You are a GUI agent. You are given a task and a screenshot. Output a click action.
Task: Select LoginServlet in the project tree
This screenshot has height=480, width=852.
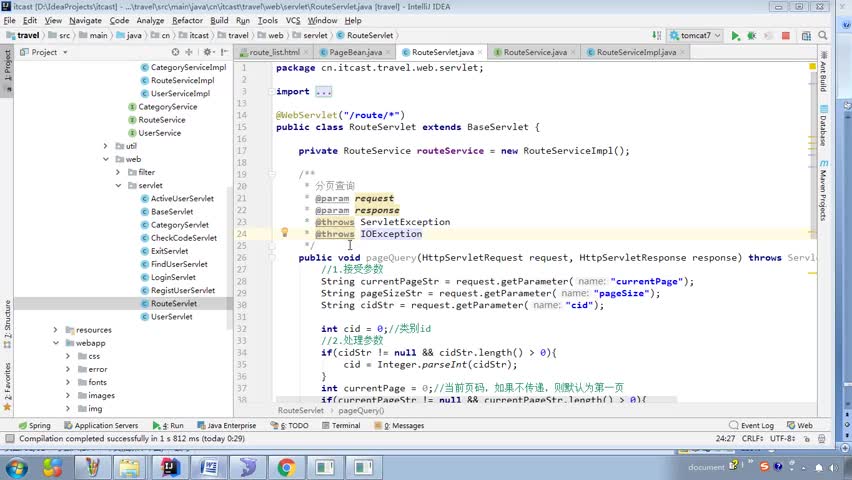(x=173, y=277)
